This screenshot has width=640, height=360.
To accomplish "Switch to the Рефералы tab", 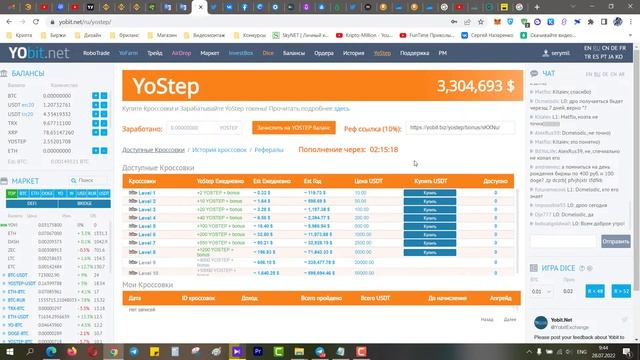I will [269, 150].
